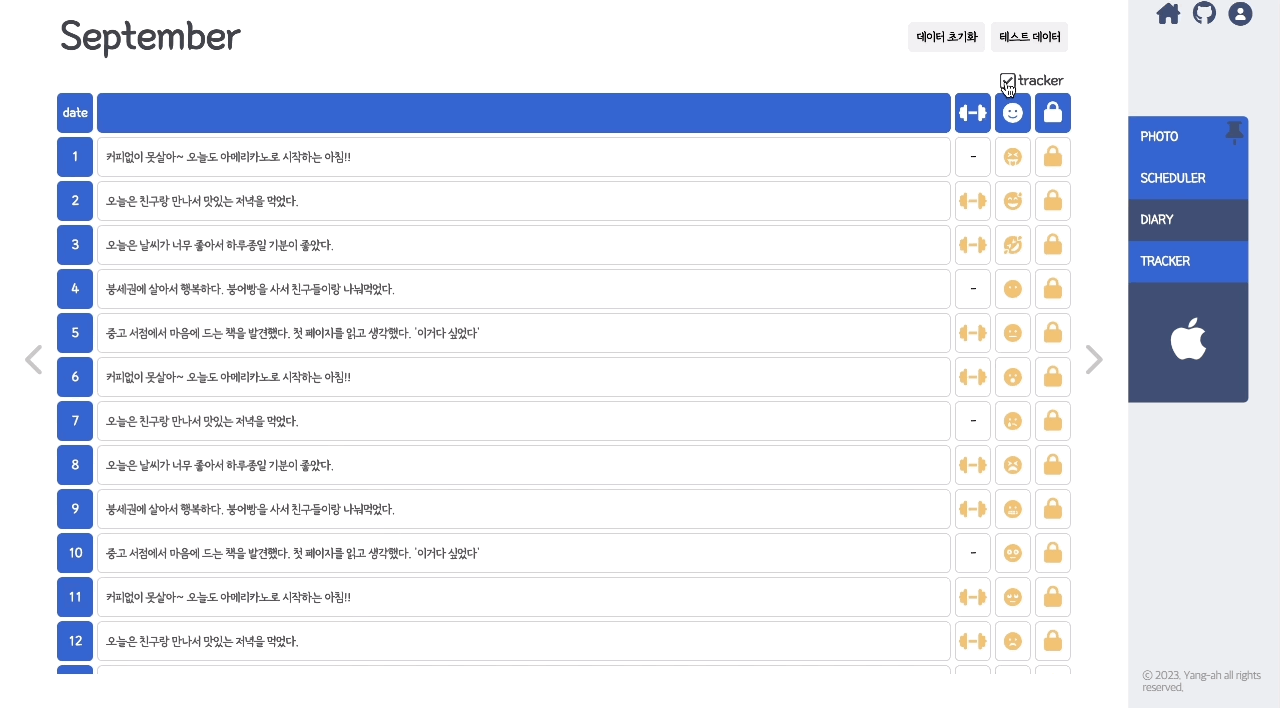Viewport: 1280px width, 708px height.
Task: Click the dumbbell icon for day 8
Action: pyautogui.click(x=973, y=465)
